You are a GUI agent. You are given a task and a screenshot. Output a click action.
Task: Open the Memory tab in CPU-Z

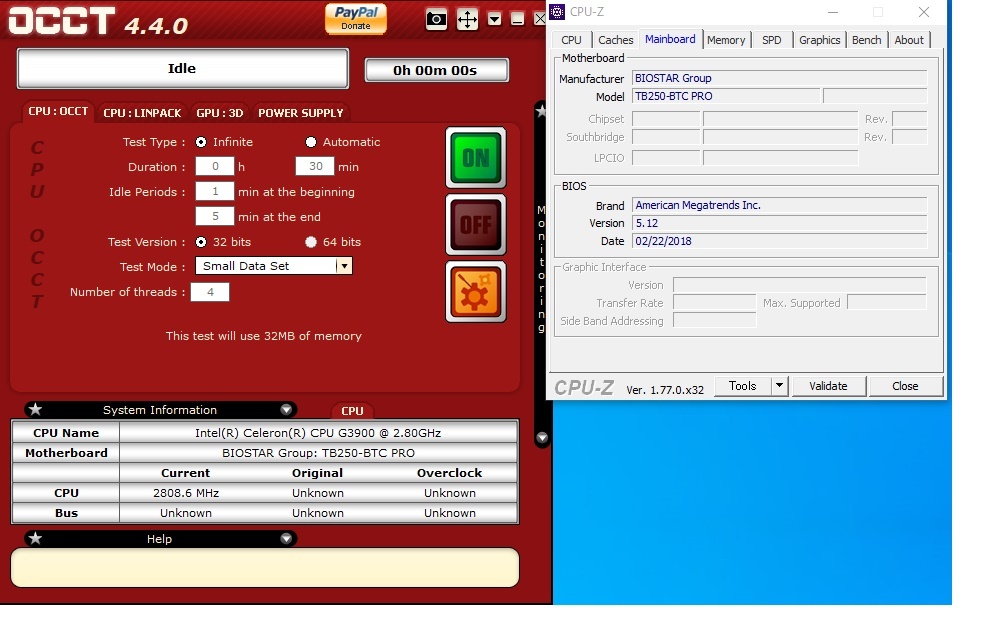[726, 40]
